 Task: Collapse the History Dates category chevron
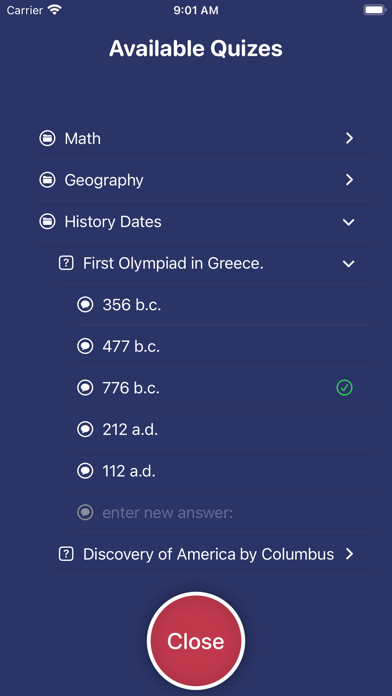click(x=349, y=222)
